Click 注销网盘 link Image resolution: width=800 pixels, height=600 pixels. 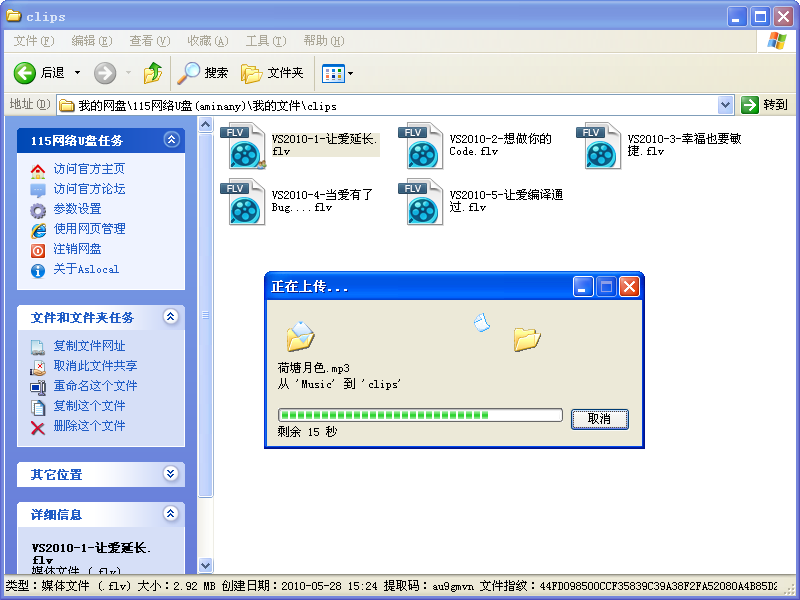click(78, 249)
